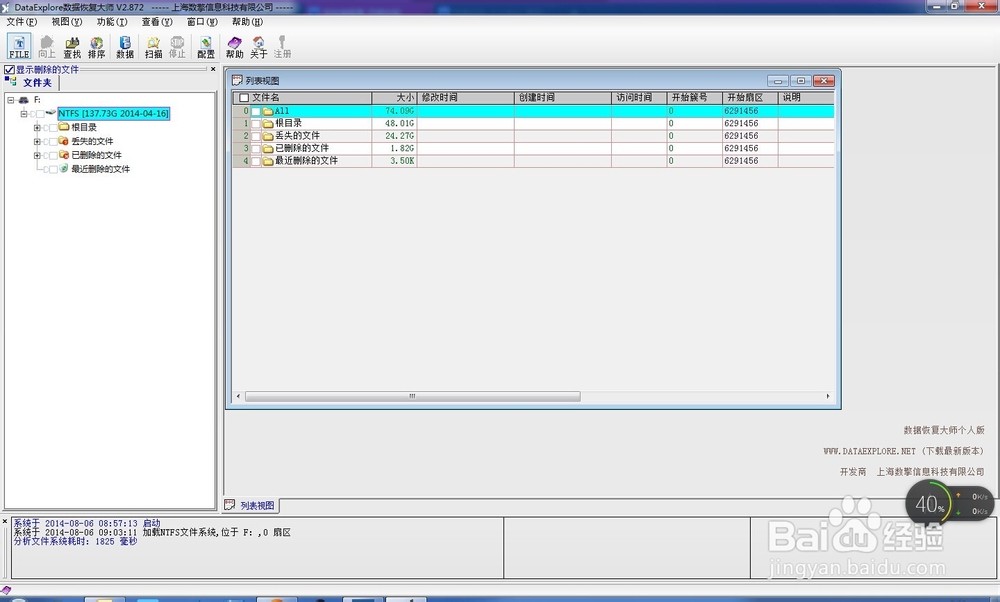
Task: Click the 排序 (Sort) toolbar icon
Action: pyautogui.click(x=97, y=47)
